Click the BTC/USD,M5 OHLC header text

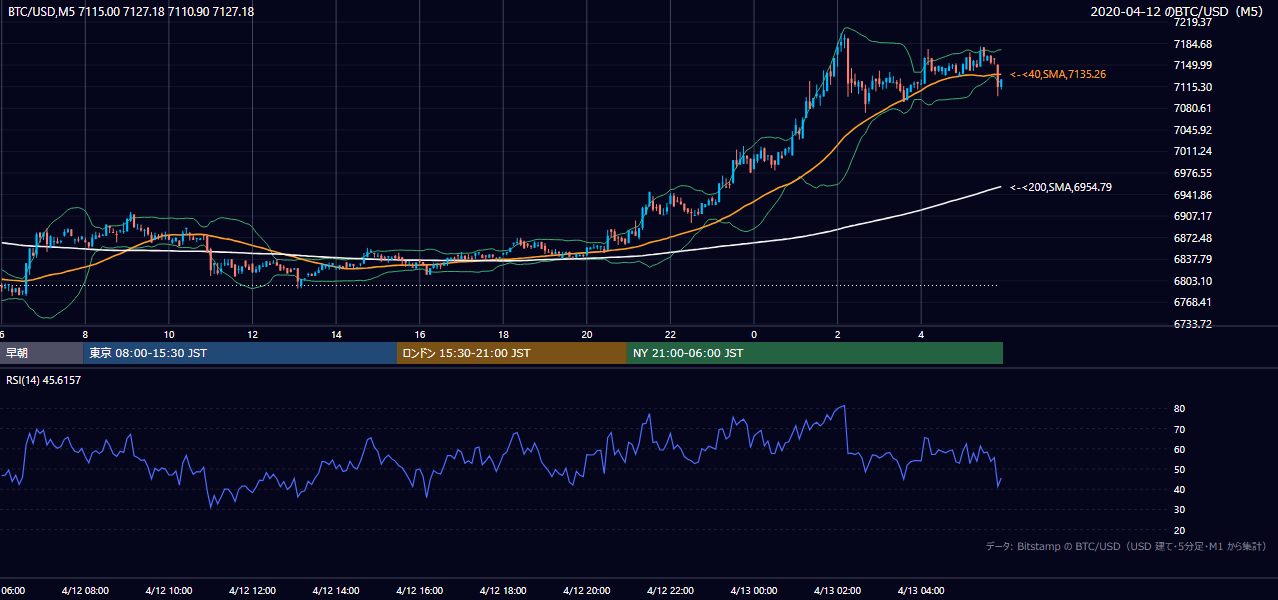[x=130, y=11]
